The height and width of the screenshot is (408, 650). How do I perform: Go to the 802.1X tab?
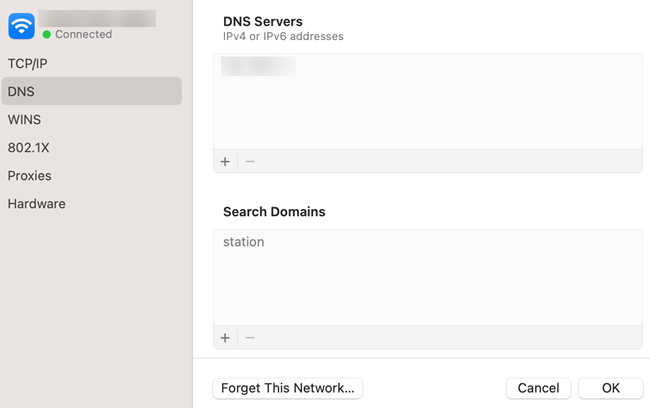(x=29, y=147)
